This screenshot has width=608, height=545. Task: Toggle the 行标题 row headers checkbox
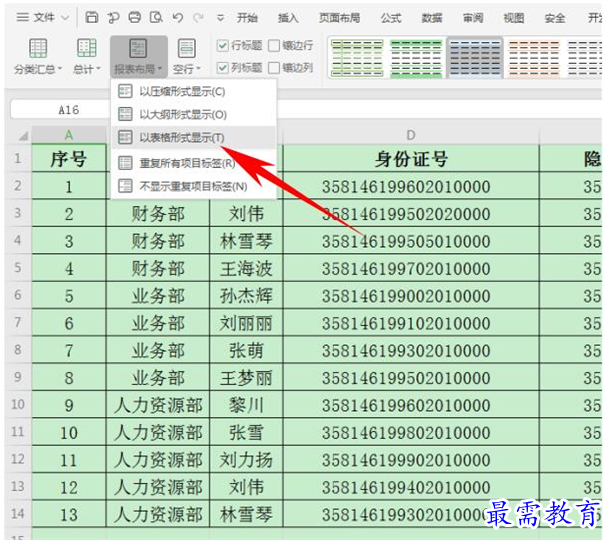[222, 46]
